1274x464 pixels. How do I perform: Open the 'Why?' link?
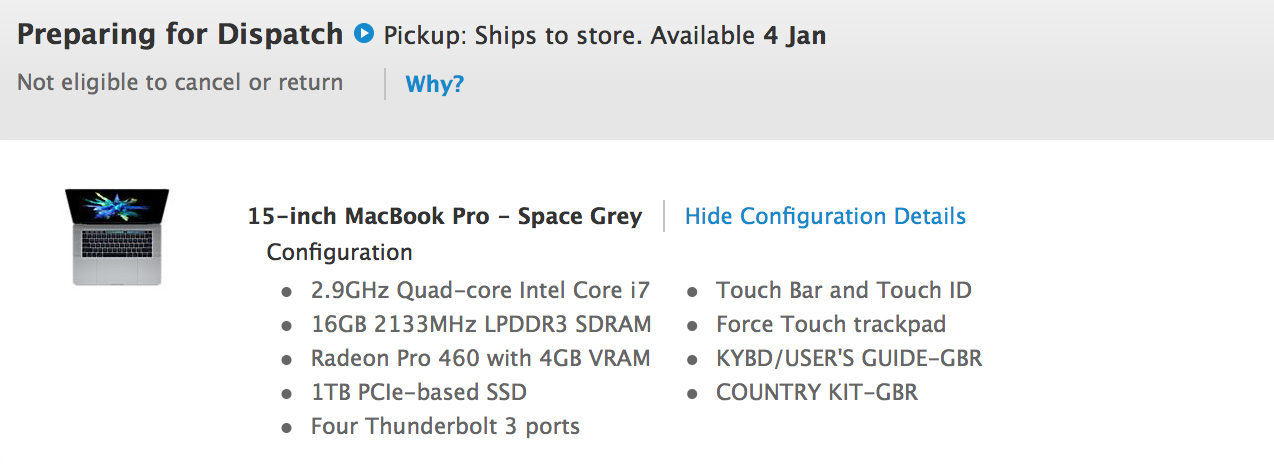pos(435,84)
